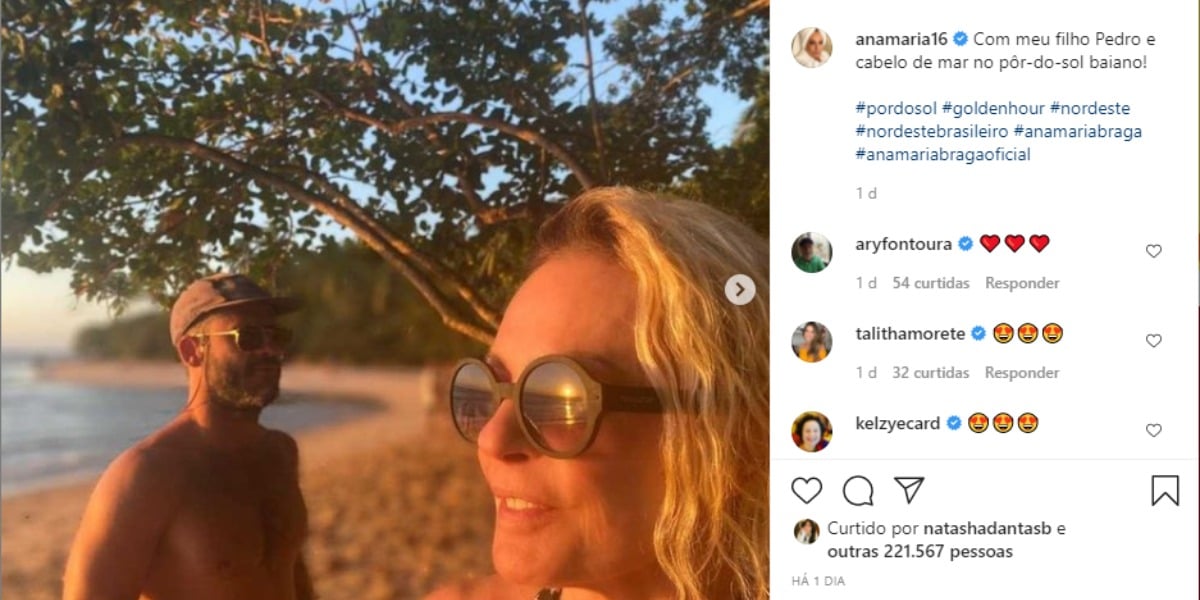Screen dimensions: 1200x600
Task: Like the post with the heart icon
Action: [x=807, y=490]
